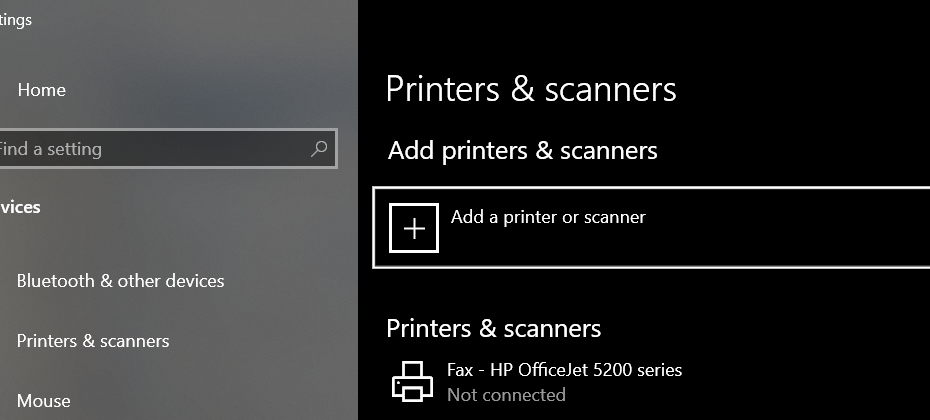Click the Devices category header in the sidebar

20,208
